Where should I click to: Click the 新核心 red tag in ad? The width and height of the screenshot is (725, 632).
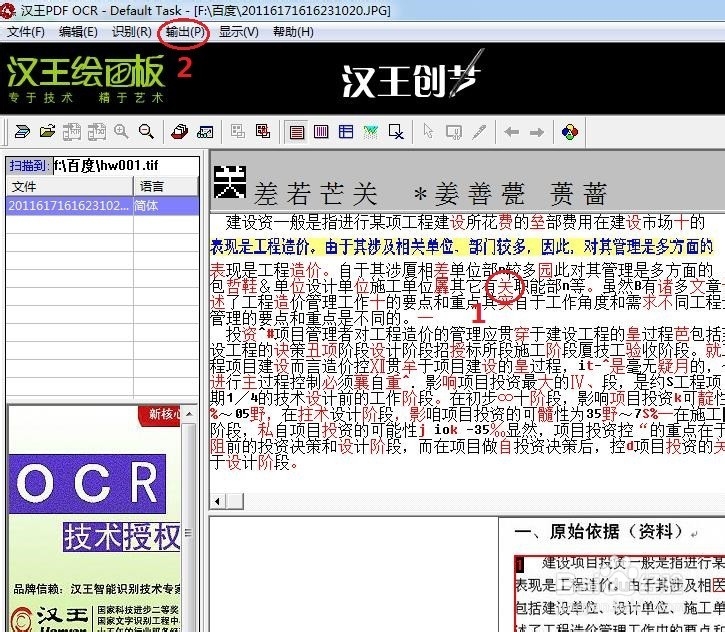click(x=161, y=415)
